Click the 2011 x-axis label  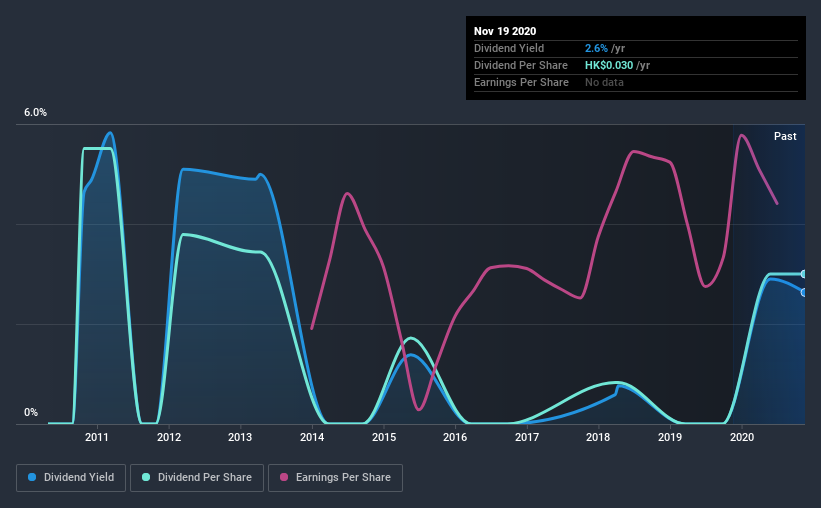(97, 437)
